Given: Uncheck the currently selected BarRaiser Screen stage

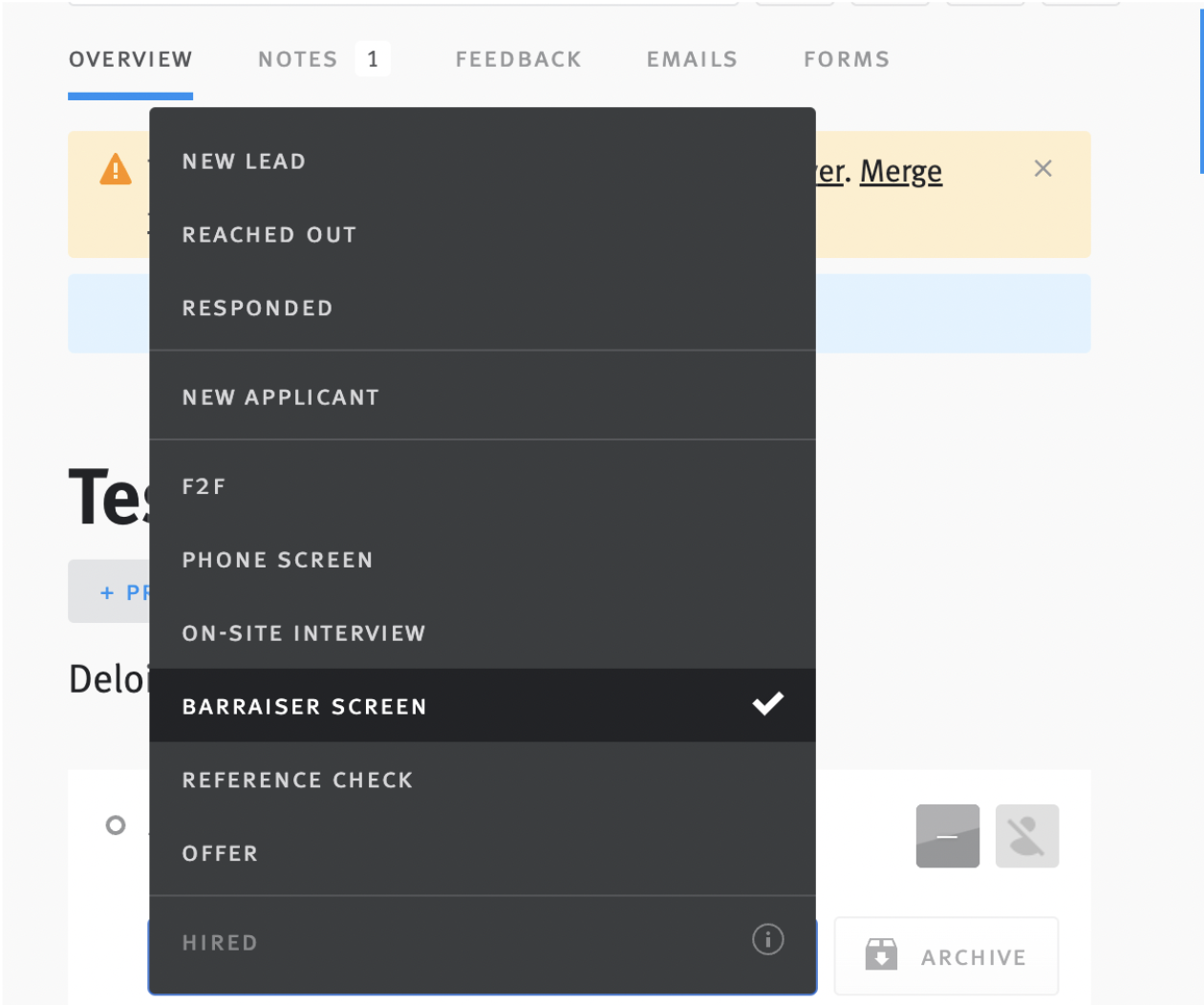Looking at the screenshot, I should coord(304,706).
